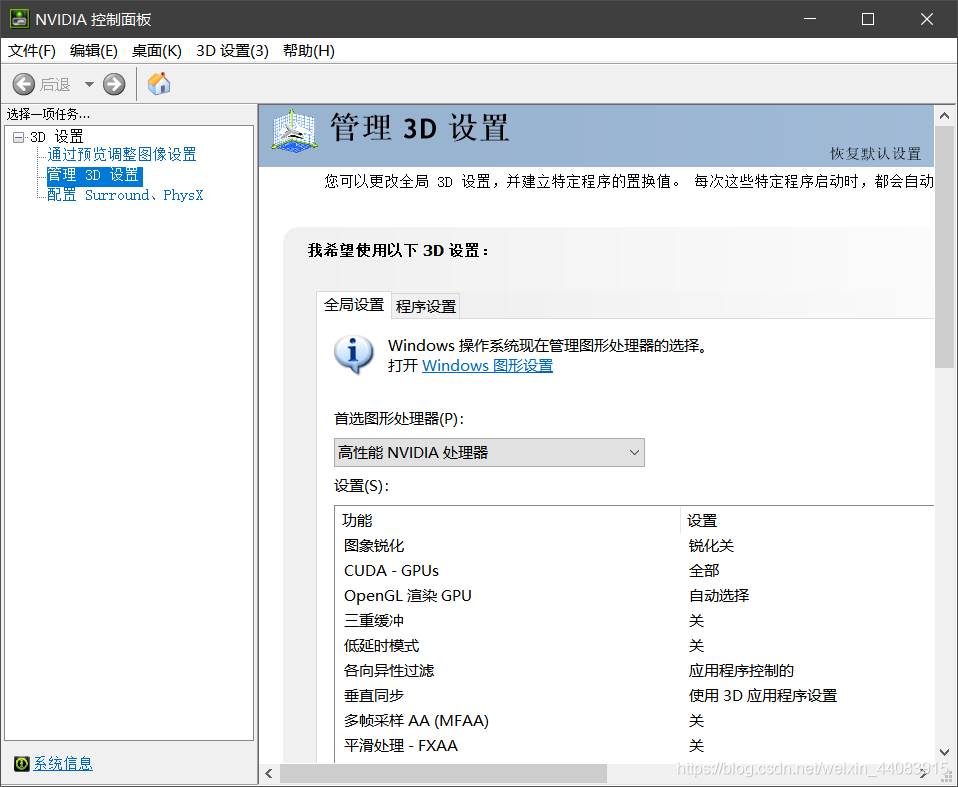This screenshot has height=787, width=958.
Task: Close the NVIDIA control panel window
Action: 927,19
